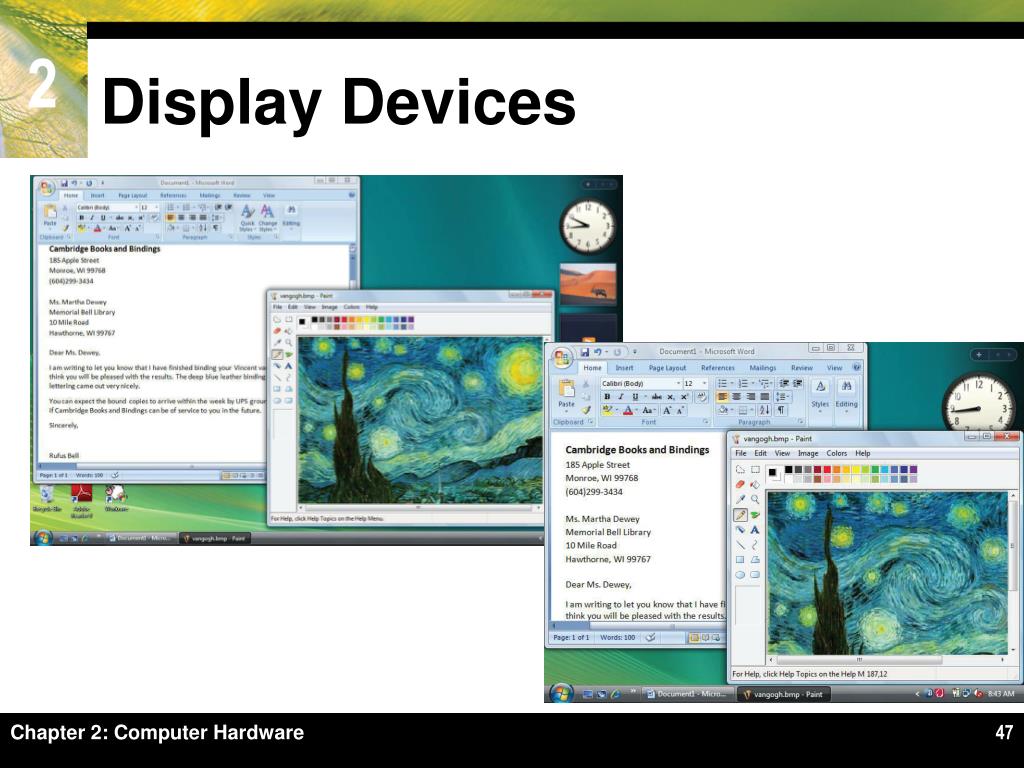Click the Change Styles button in the smaller screenshot
The width and height of the screenshot is (1024, 768).
(268, 218)
